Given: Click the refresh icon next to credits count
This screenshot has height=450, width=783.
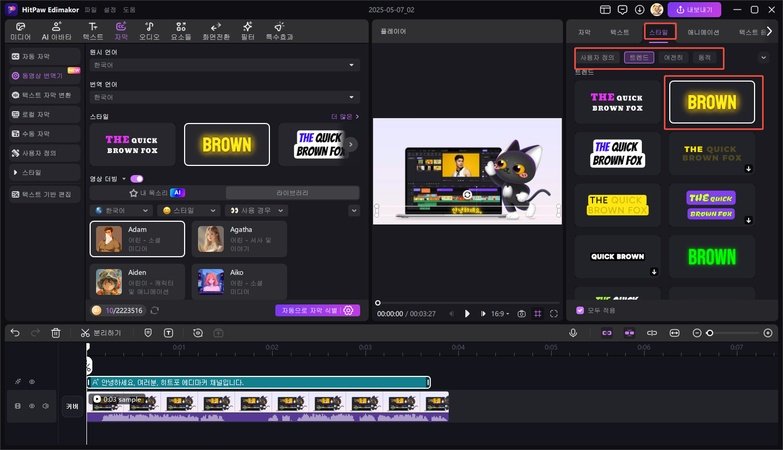Looking at the screenshot, I should point(155,310).
